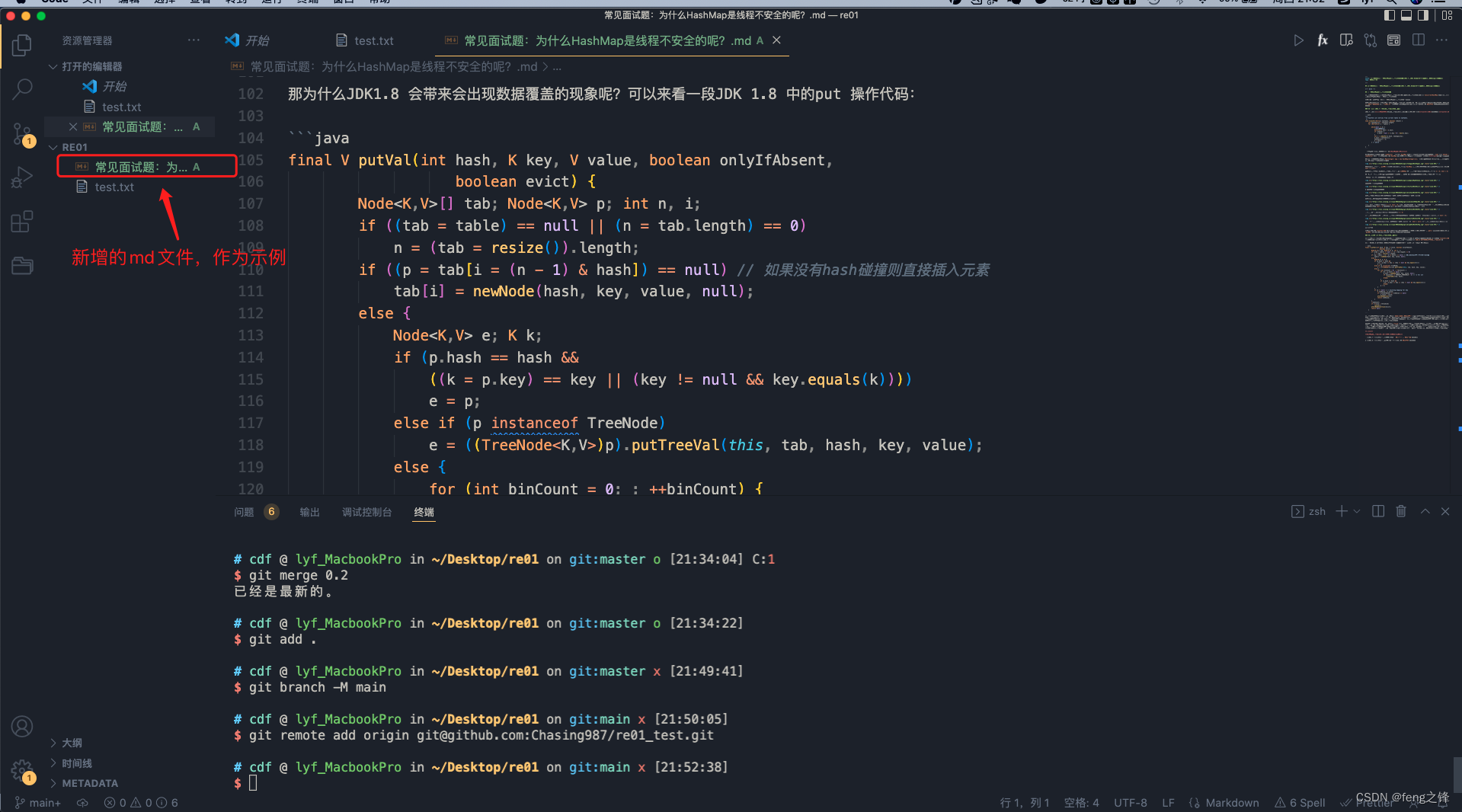Image resolution: width=1462 pixels, height=812 pixels.
Task: Click the git compare changes icon
Action: [1371, 40]
